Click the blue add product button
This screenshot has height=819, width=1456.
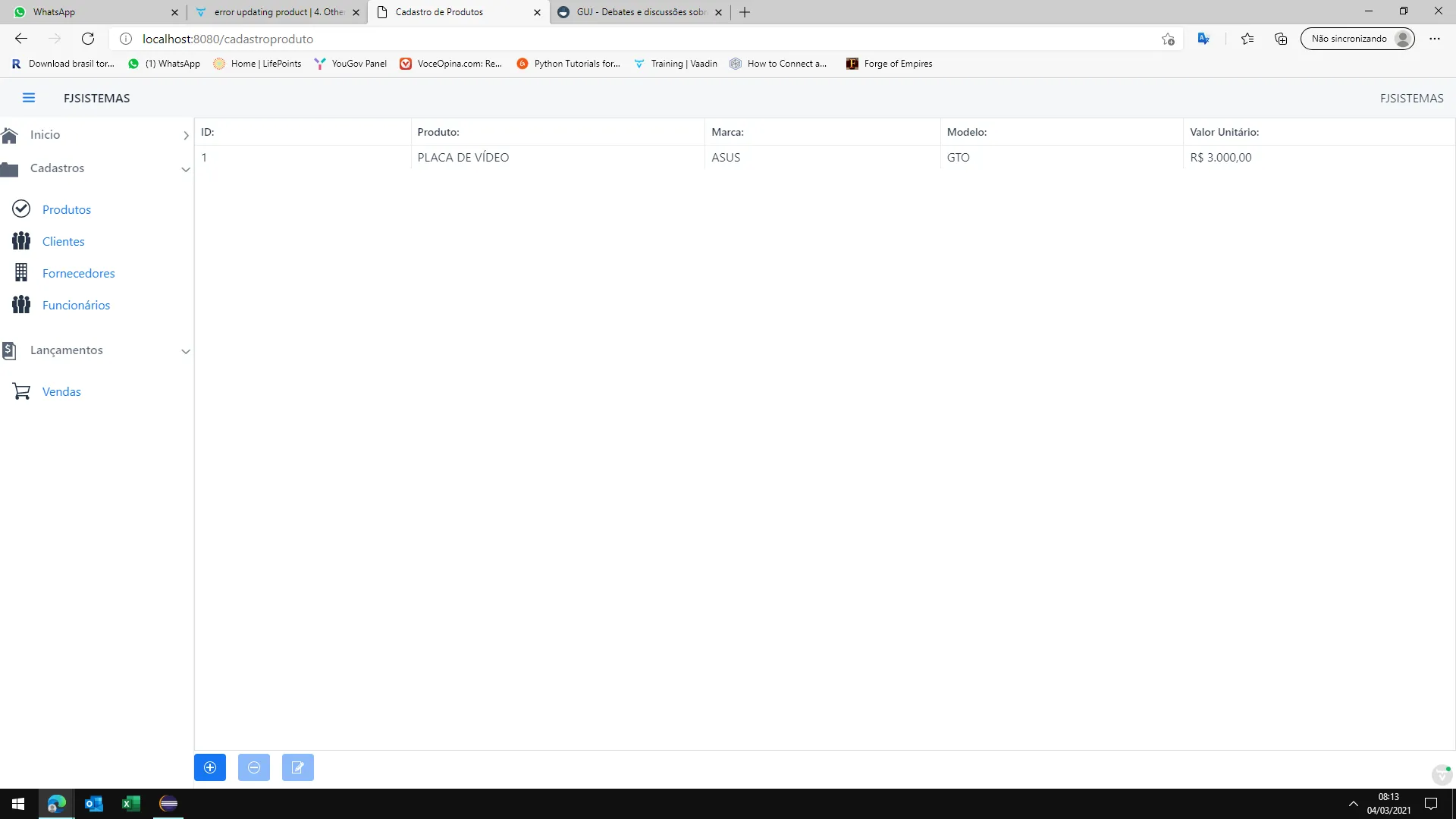coord(210,767)
